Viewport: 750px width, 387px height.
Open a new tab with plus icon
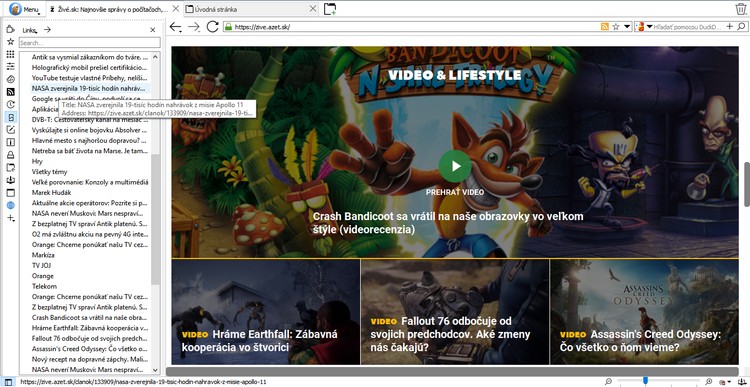coord(330,9)
